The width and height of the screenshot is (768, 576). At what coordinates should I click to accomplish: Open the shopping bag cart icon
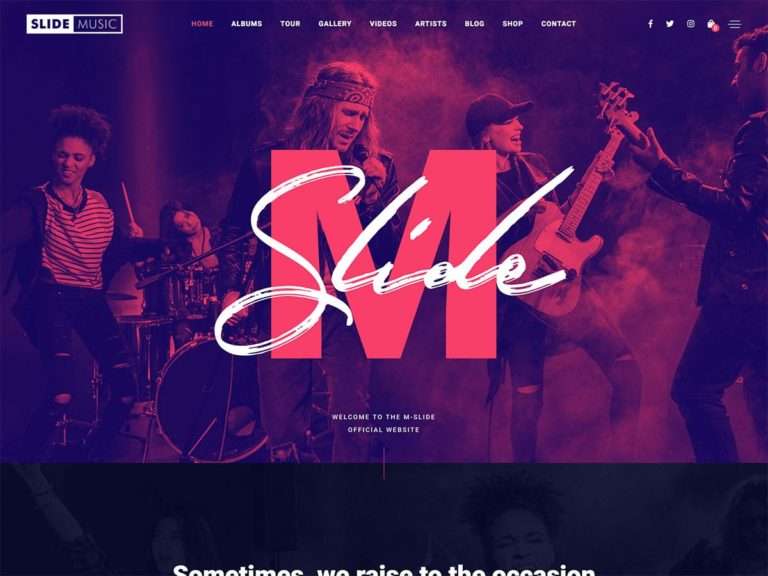[x=711, y=24]
